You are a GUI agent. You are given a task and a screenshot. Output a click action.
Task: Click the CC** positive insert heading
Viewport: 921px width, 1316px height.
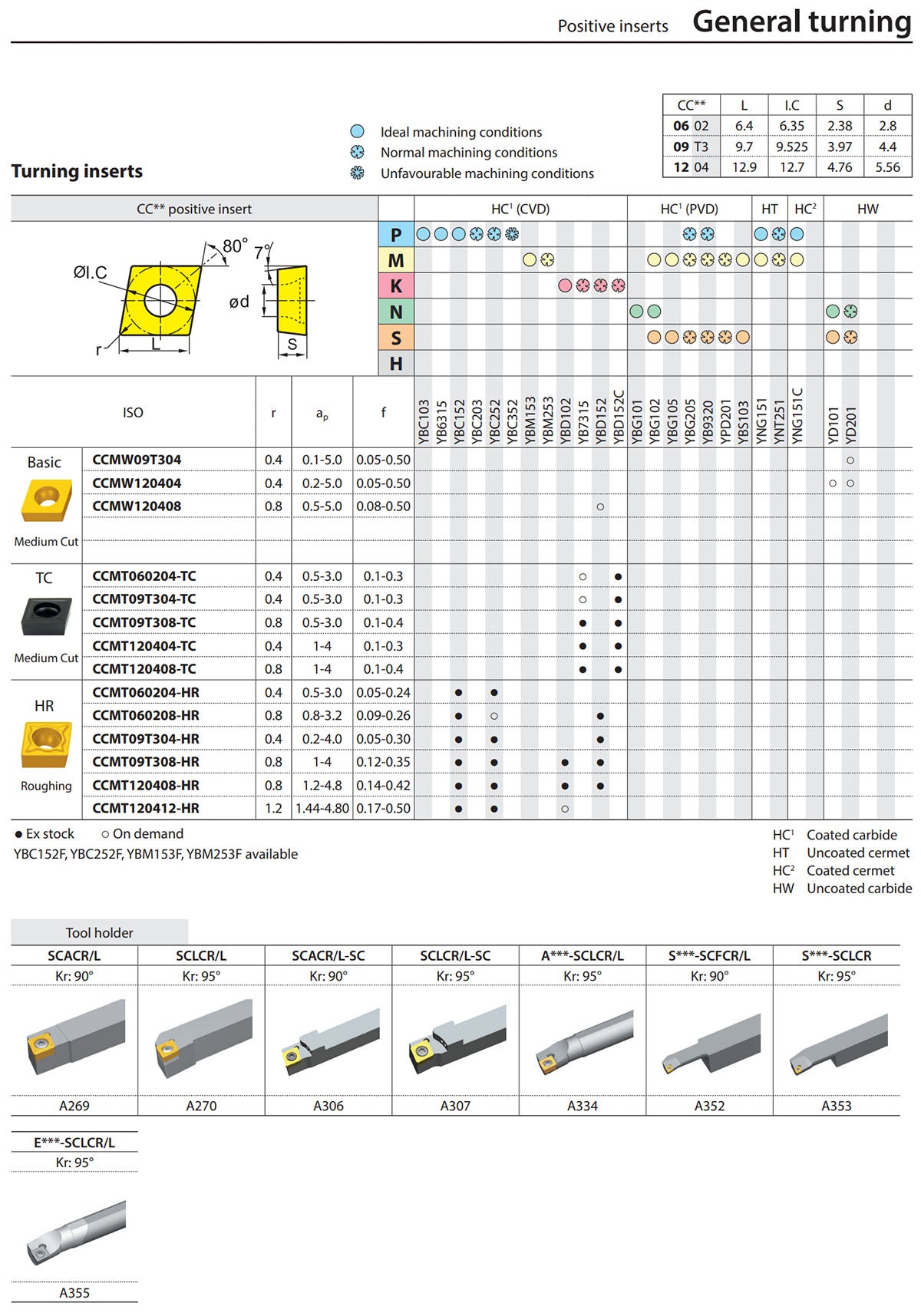pyautogui.click(x=194, y=209)
